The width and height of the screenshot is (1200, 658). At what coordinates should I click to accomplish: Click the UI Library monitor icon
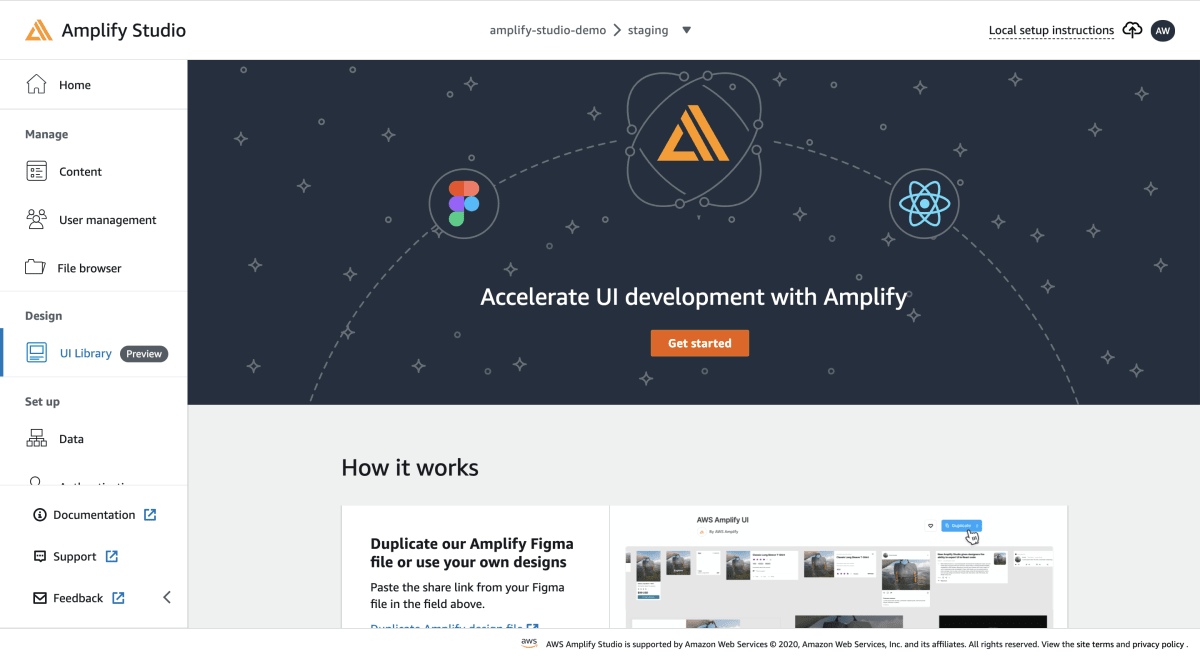36,353
